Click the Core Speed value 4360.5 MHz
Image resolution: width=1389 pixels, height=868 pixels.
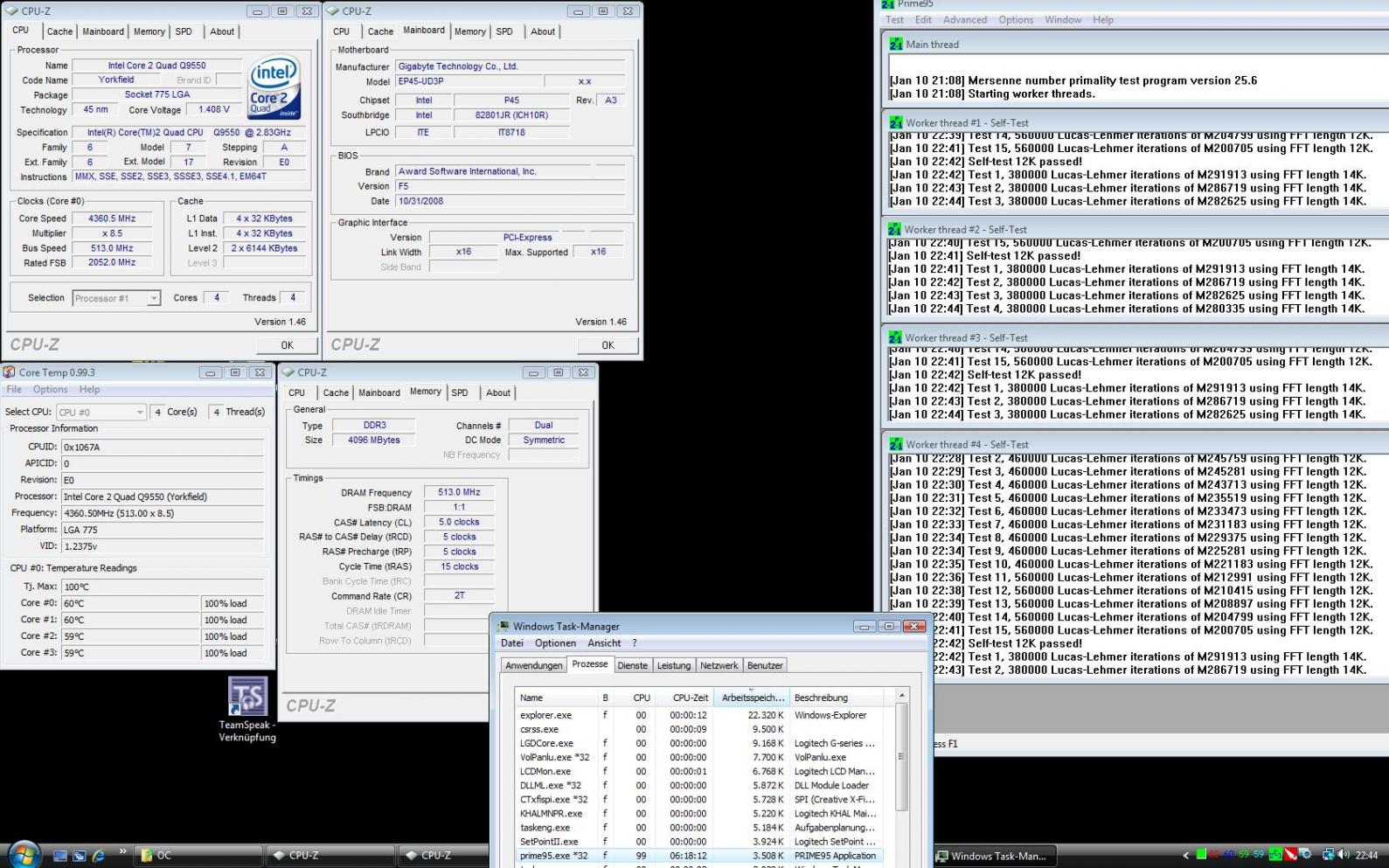pyautogui.click(x=112, y=219)
